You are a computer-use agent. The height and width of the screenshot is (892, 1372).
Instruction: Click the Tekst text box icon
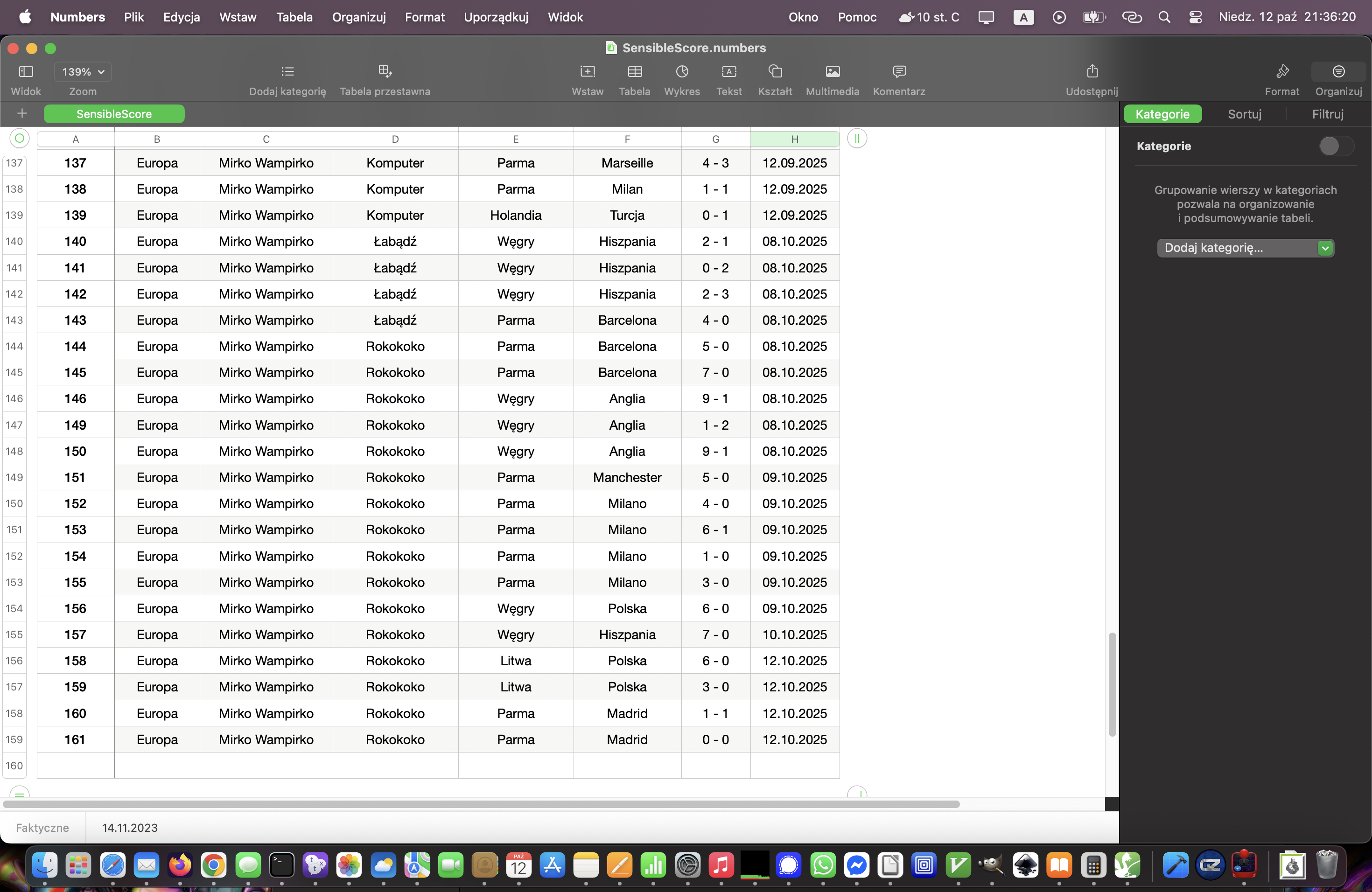pos(728,71)
